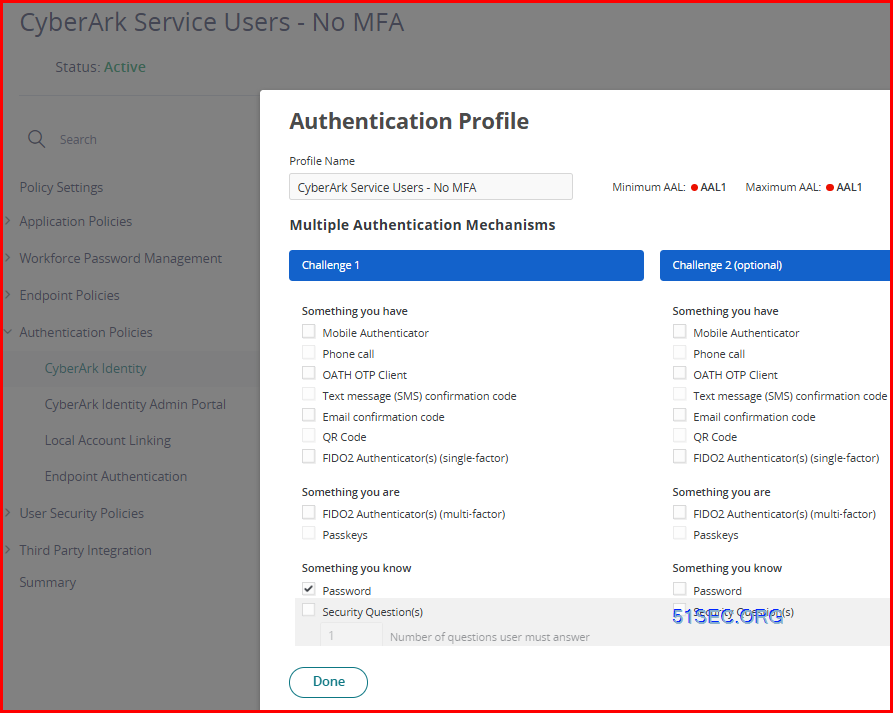This screenshot has width=893, height=713.
Task: Expand User Security Policies
Action: coord(8,513)
